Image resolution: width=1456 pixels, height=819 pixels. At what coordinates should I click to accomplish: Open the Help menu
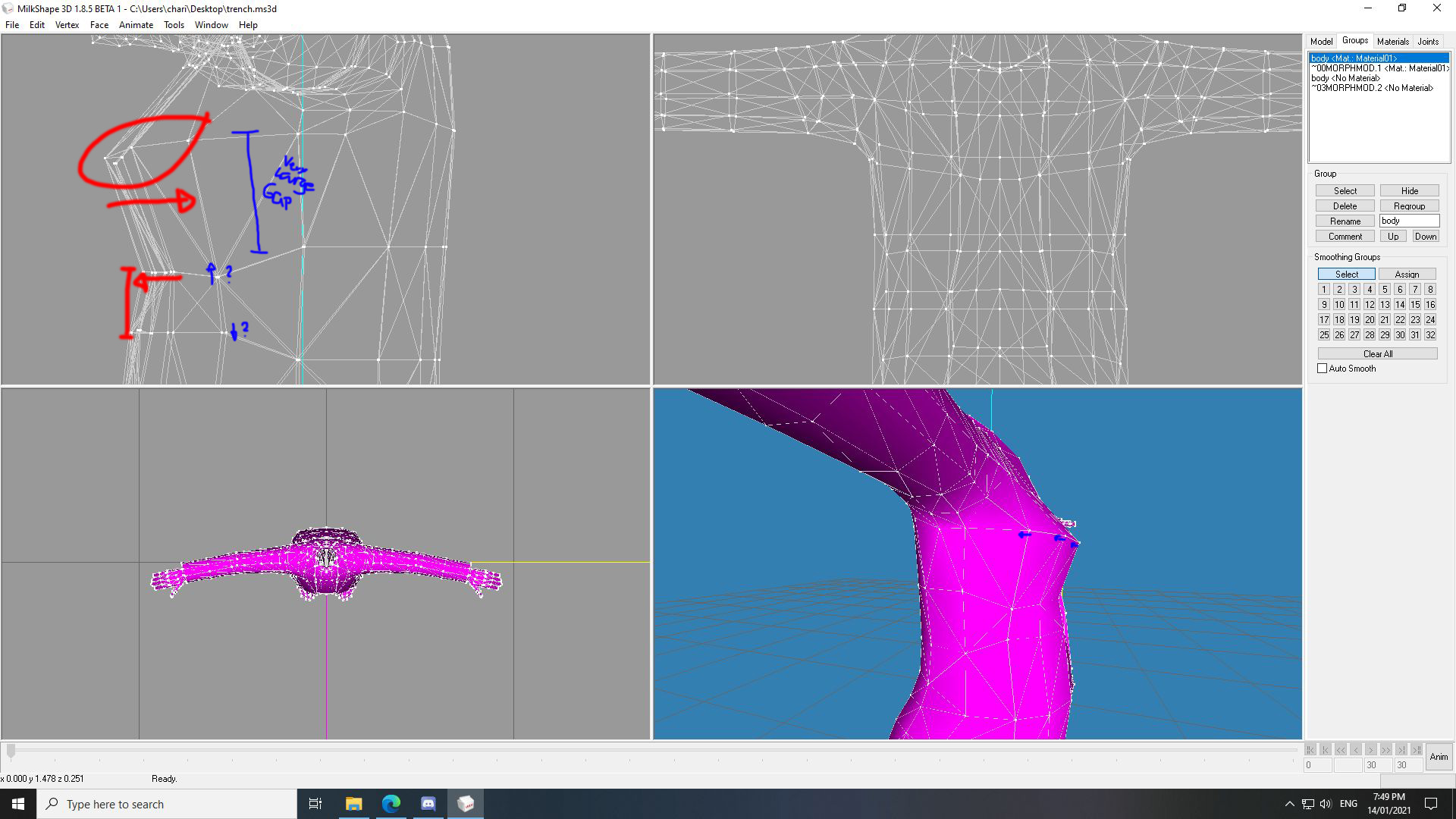(248, 25)
